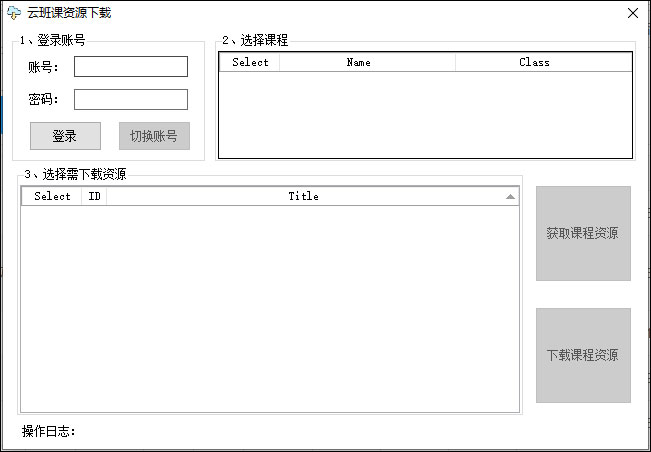Click the 切换账号 switch account button

tap(154, 136)
